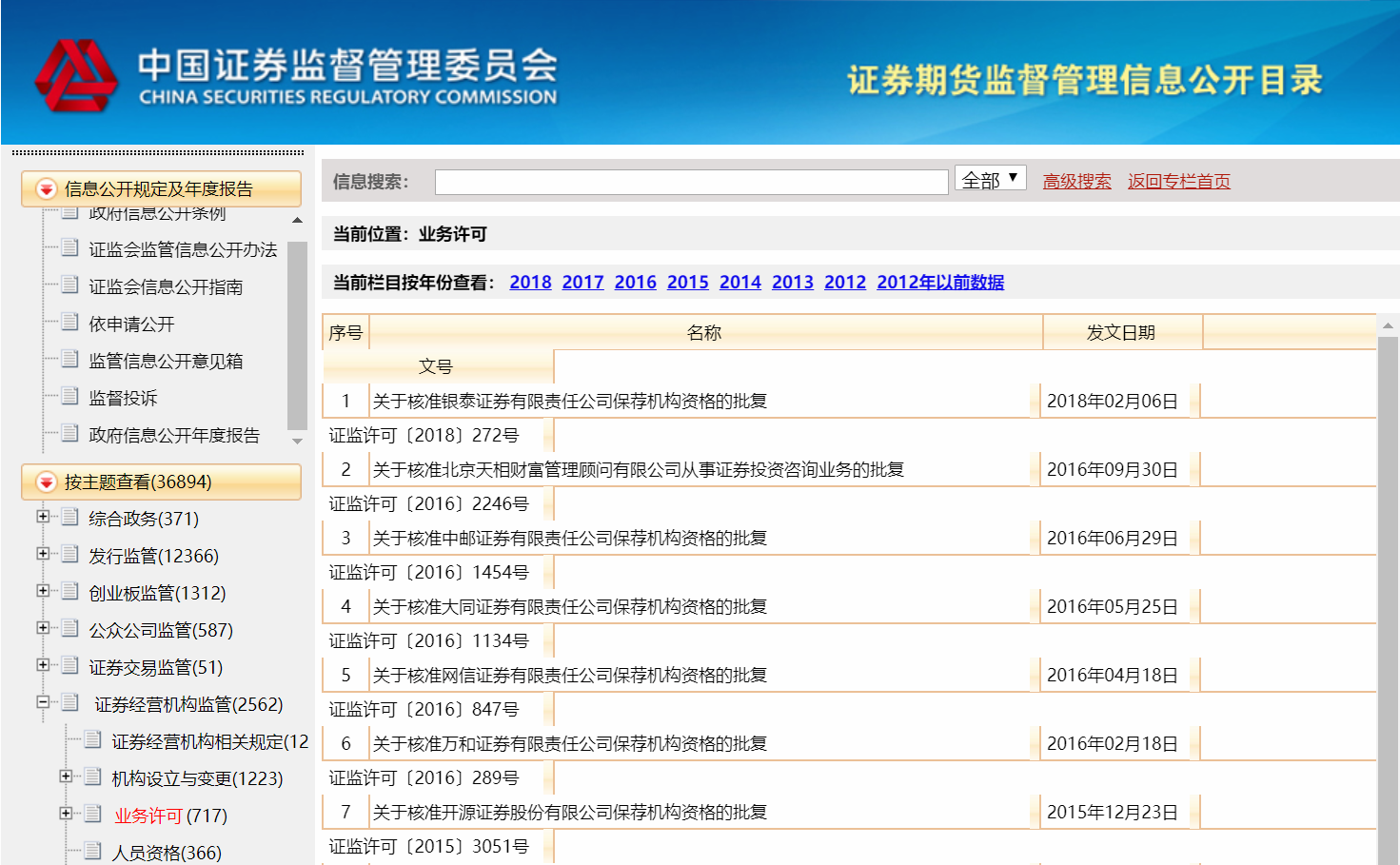Expand the 机构设立与变更(1223) node
Viewport: 1400px width, 865px height.
tap(66, 777)
